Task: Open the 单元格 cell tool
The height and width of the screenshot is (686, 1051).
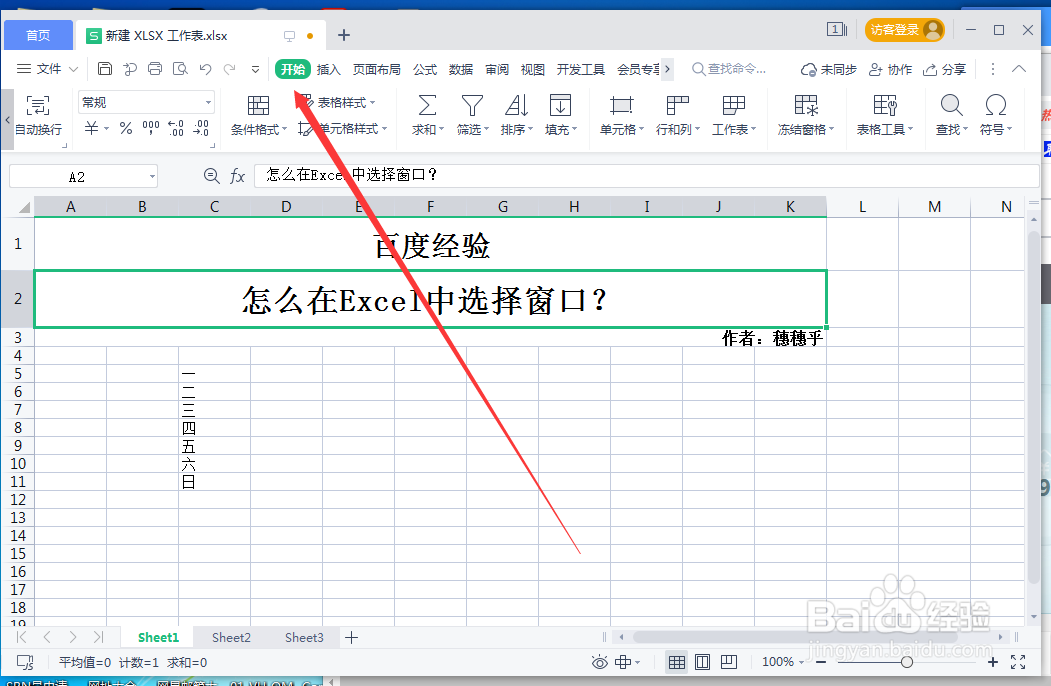Action: pyautogui.click(x=621, y=115)
